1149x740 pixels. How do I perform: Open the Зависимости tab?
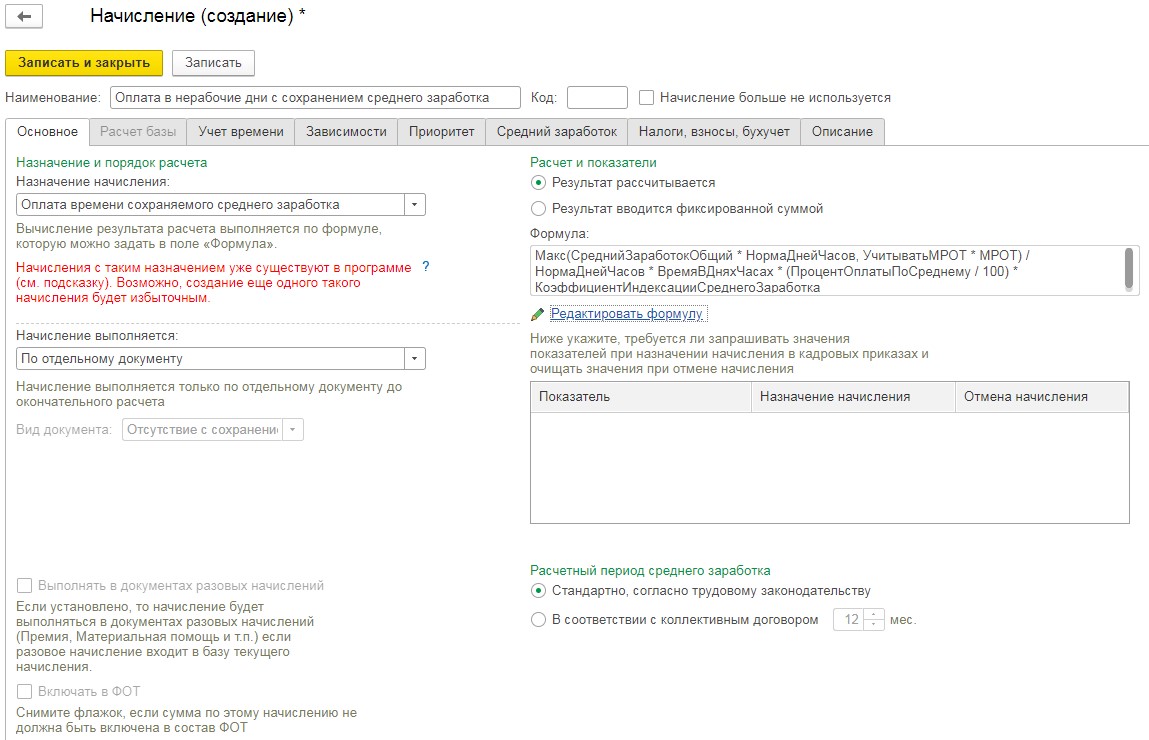click(346, 132)
